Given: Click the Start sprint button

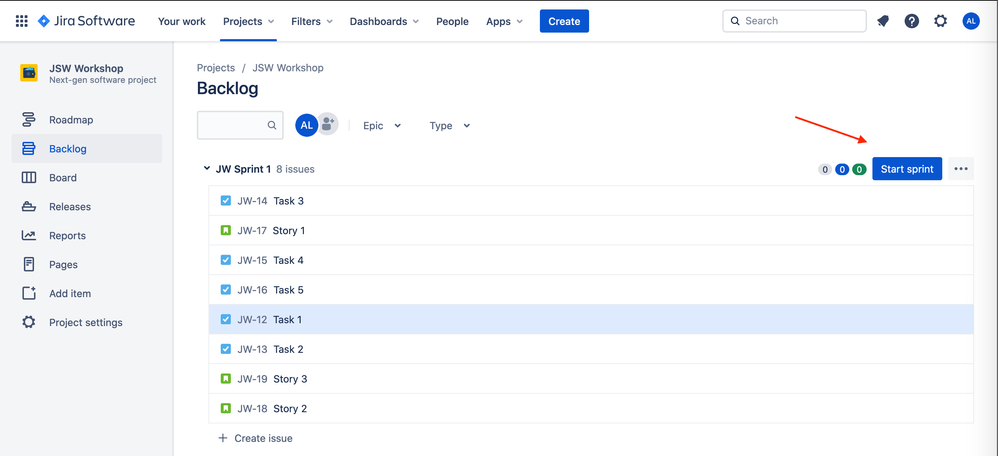Looking at the screenshot, I should pos(907,169).
